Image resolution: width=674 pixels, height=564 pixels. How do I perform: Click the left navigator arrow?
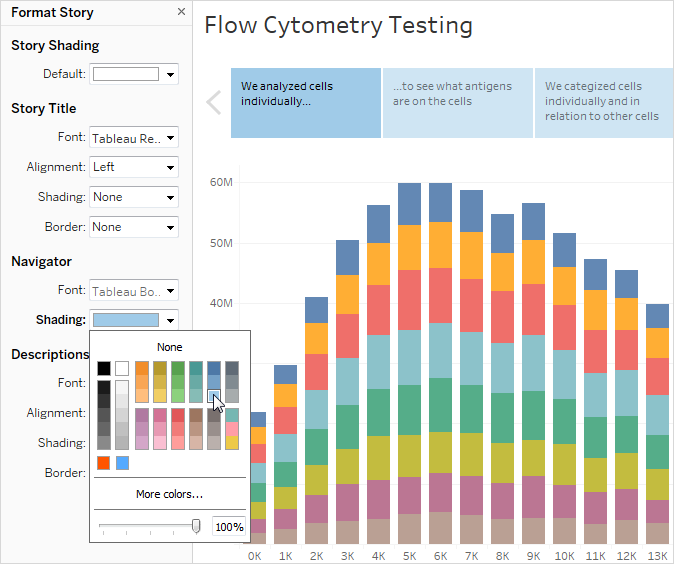click(214, 103)
